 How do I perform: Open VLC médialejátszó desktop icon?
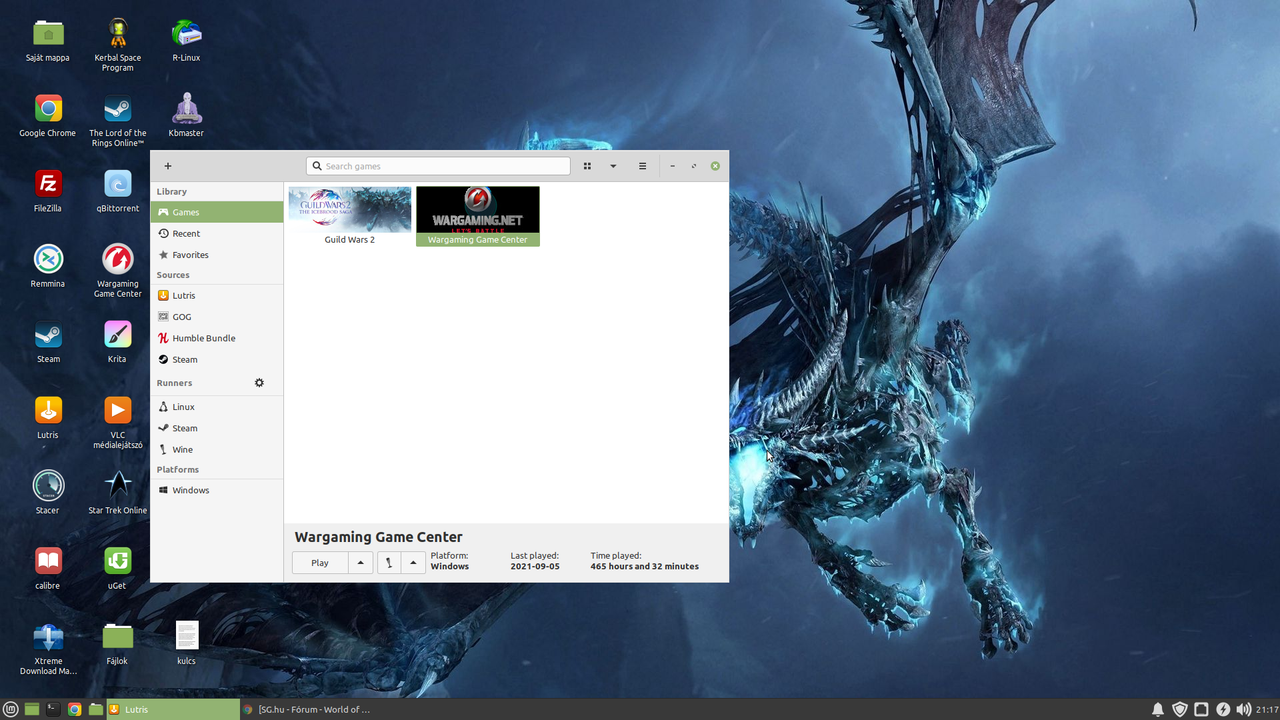[x=118, y=411]
